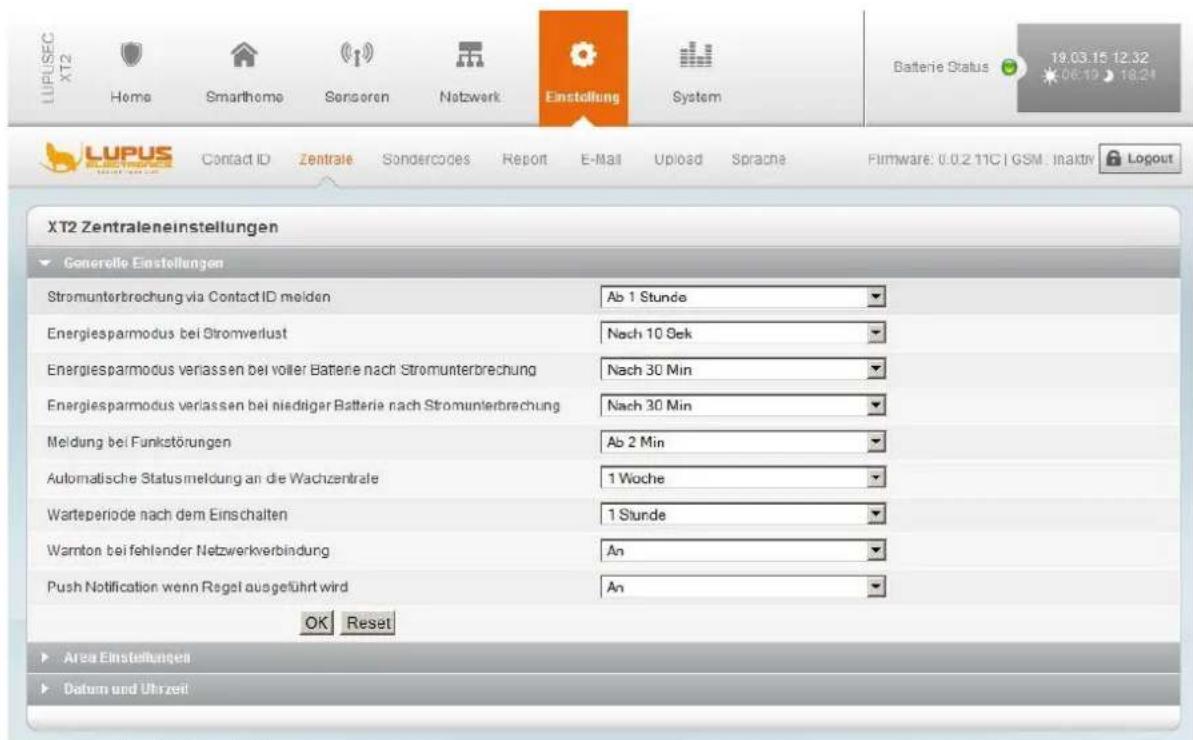
Task: Click the green Batterie Status indicator
Action: click(1009, 68)
